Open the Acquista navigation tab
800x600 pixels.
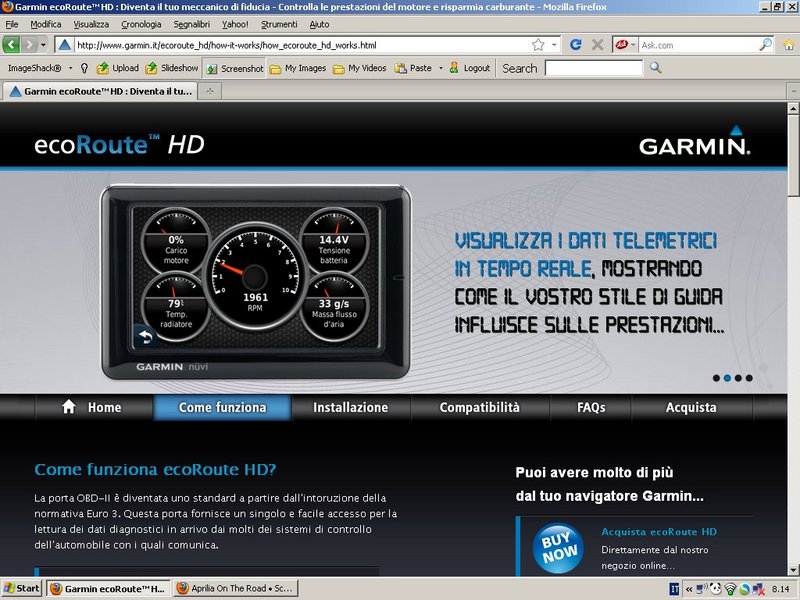pyautogui.click(x=691, y=407)
